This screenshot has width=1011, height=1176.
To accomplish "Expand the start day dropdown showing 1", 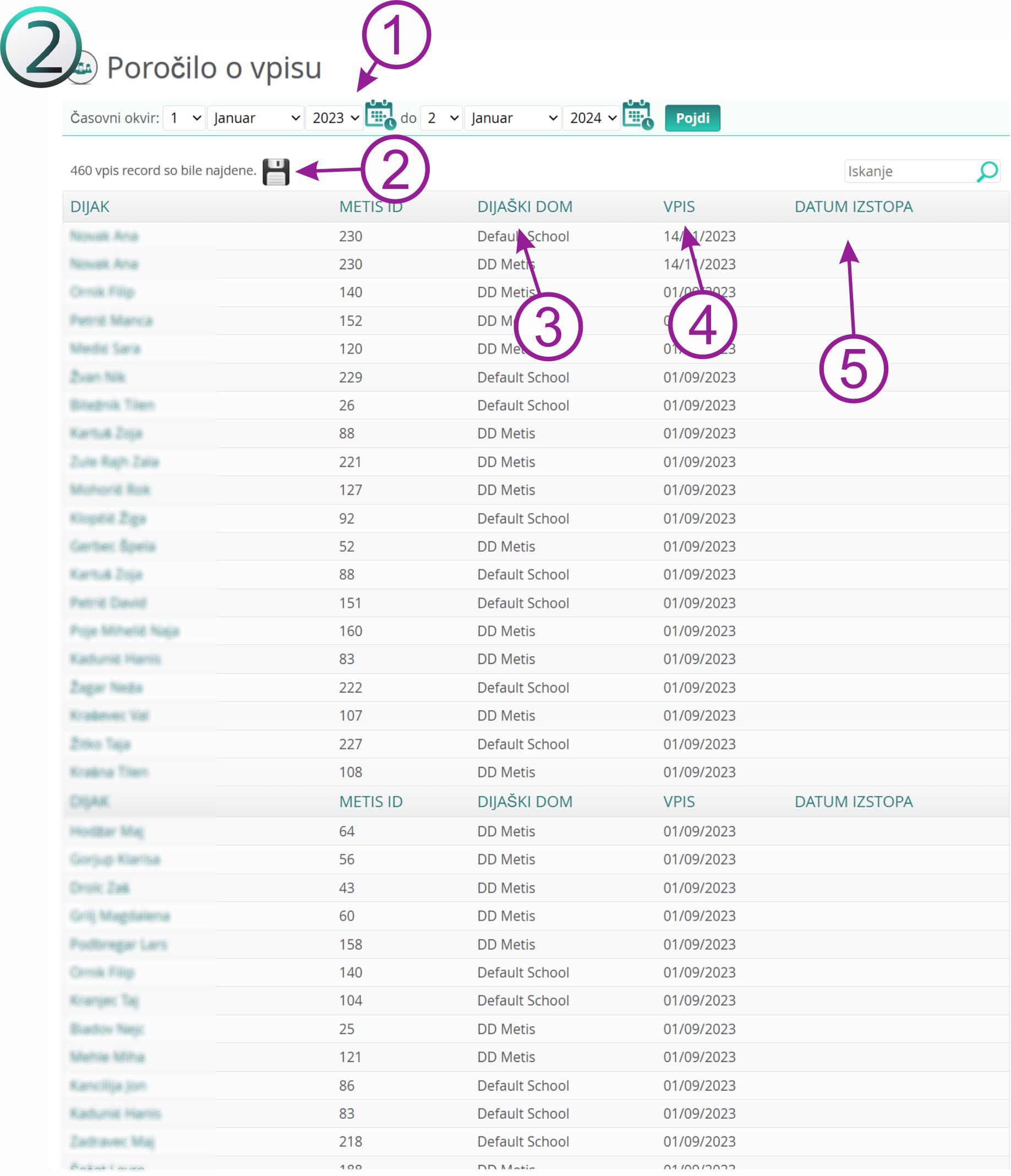I will (x=184, y=118).
